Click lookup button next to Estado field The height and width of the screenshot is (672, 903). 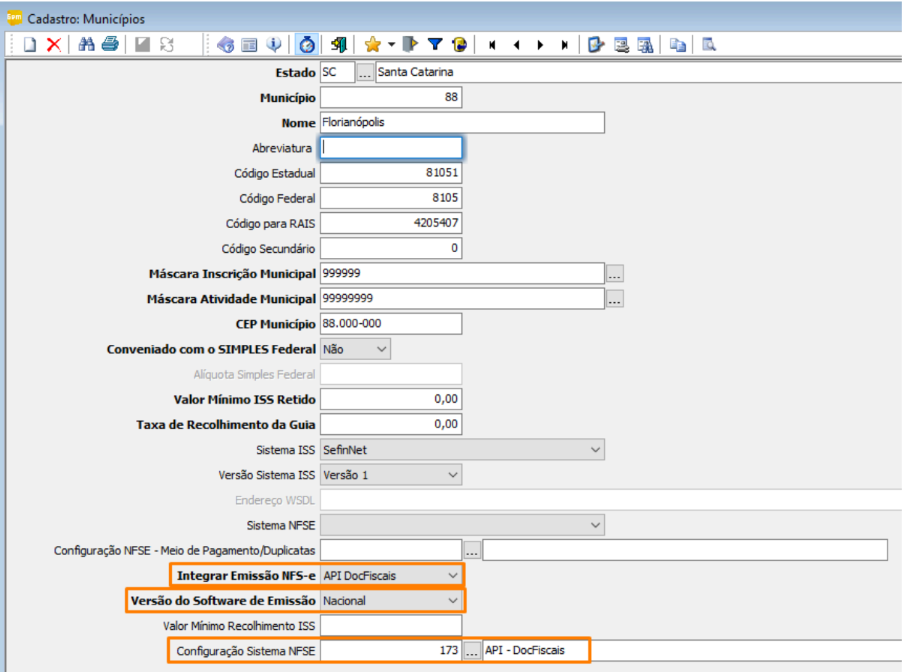pos(365,73)
